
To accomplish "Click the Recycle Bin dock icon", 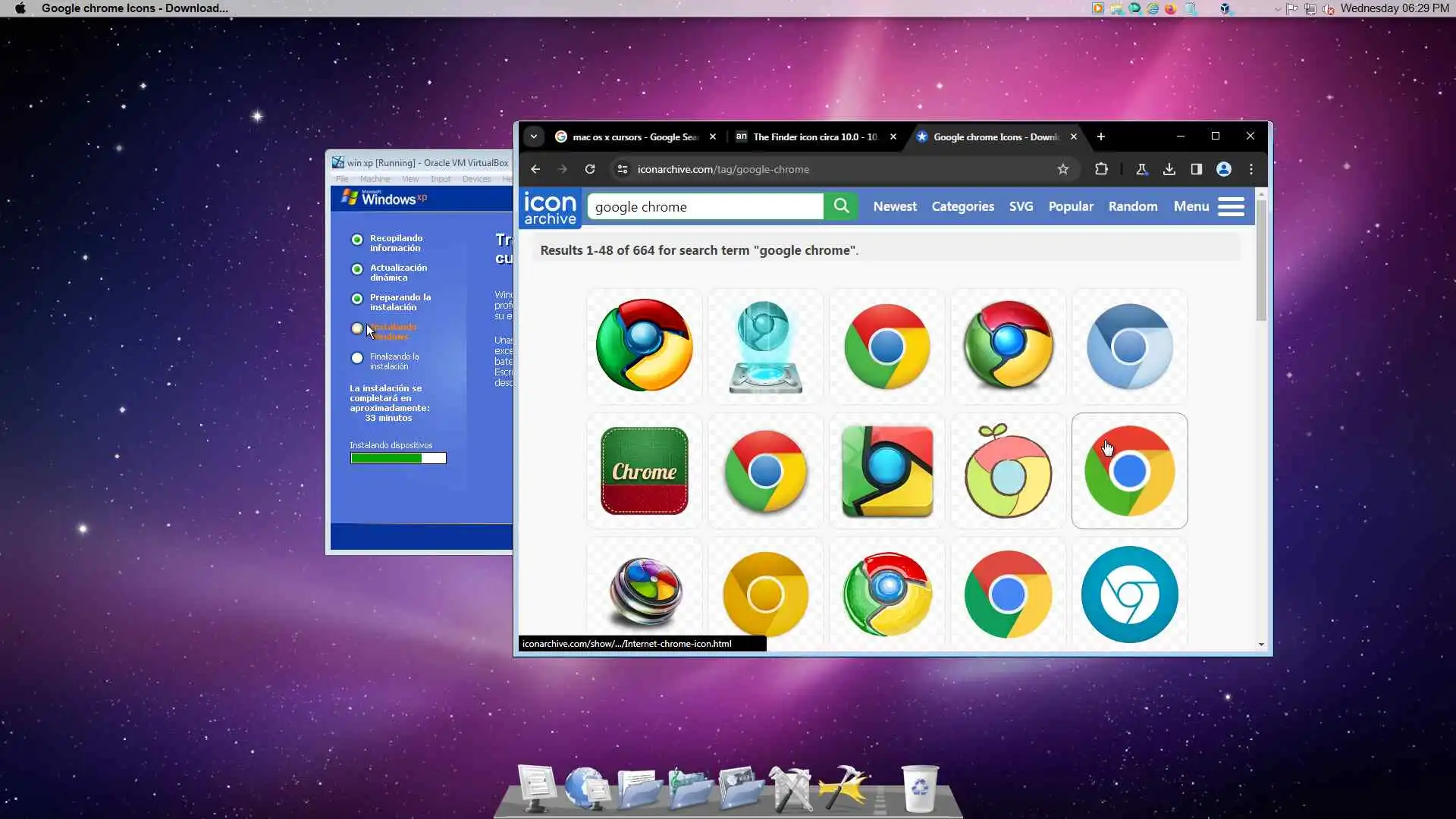I will coord(919,789).
